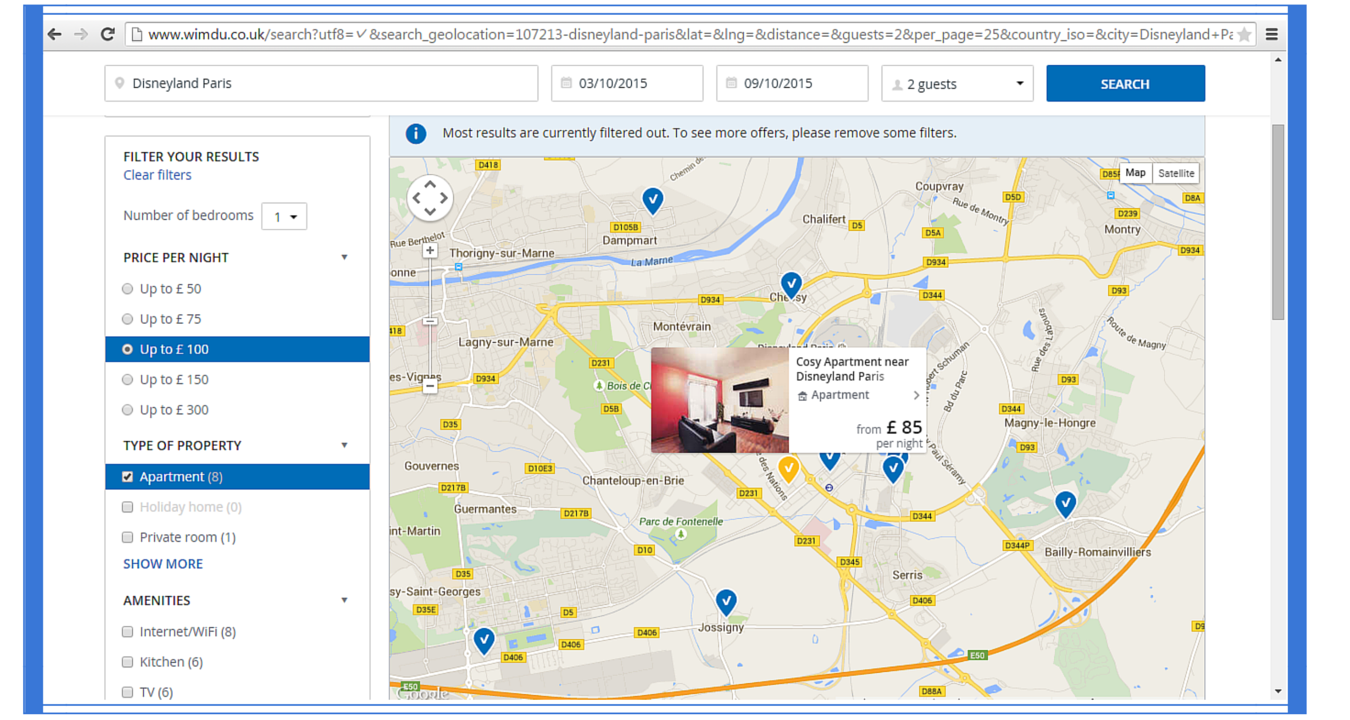The width and height of the screenshot is (1350, 720).
Task: Select the map marker near Dampmart
Action: tap(653, 201)
